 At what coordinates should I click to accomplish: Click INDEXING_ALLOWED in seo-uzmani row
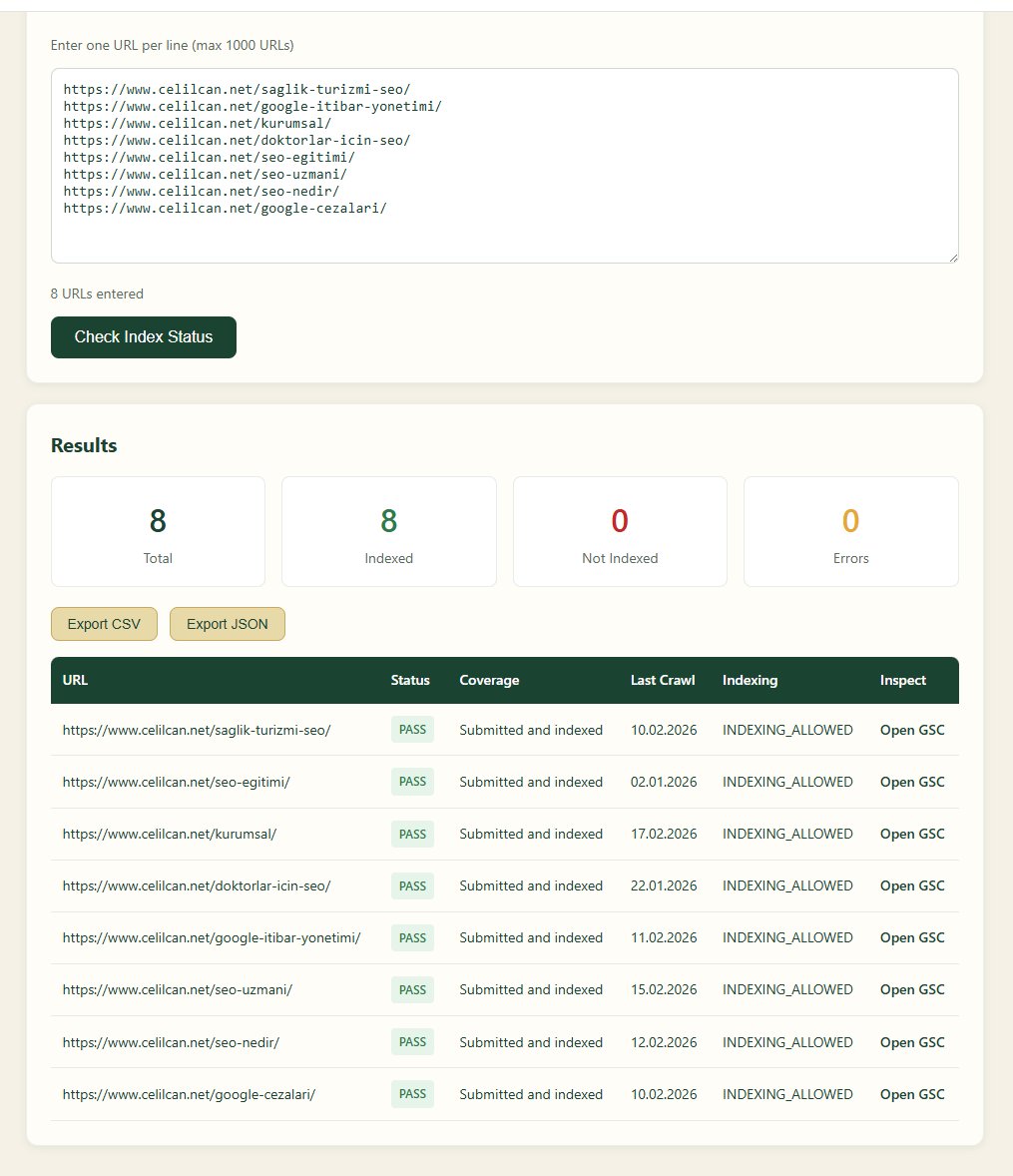[787, 990]
